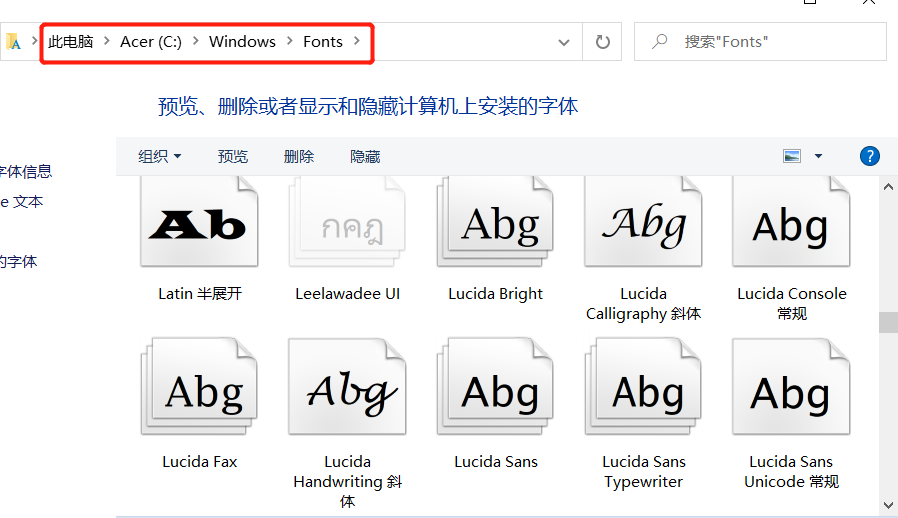Click the 预览 toolbar button
Screen dimensions: 898x518
tap(233, 156)
